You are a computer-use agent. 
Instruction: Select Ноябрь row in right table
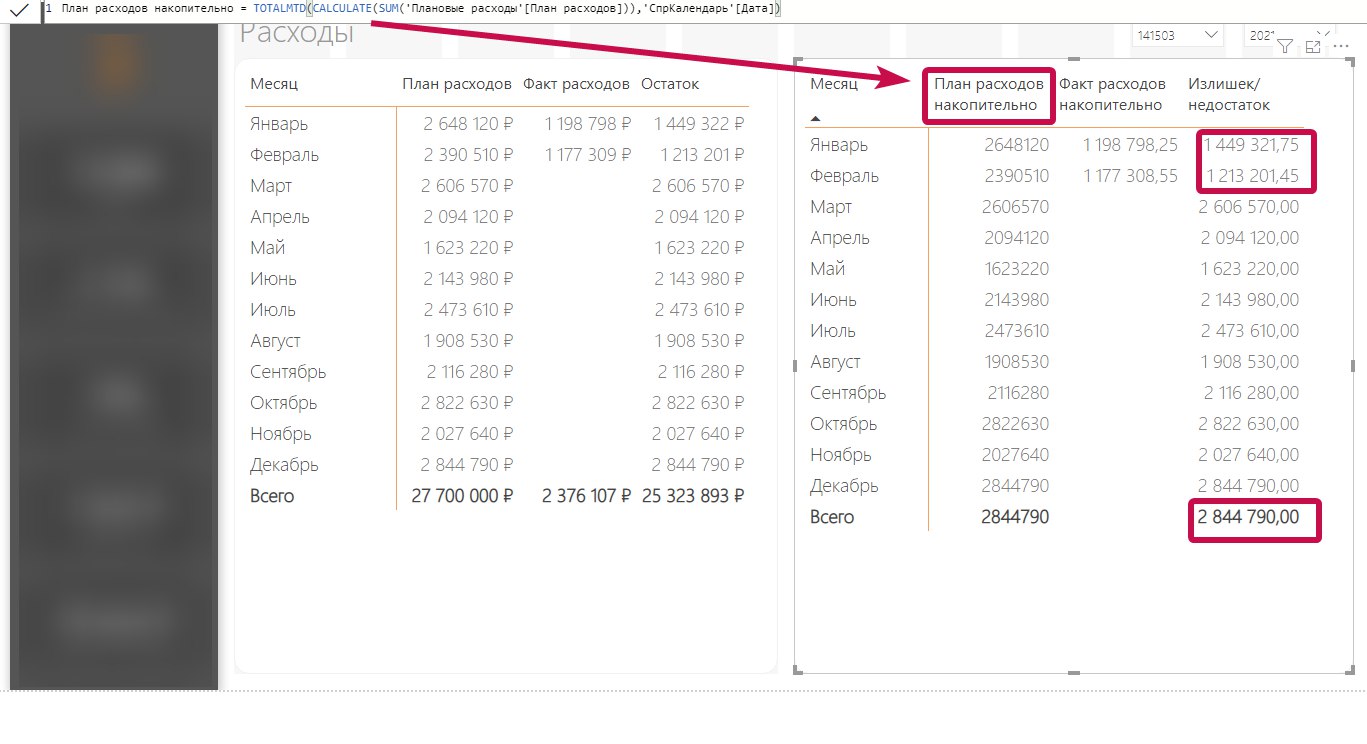tap(1055, 455)
